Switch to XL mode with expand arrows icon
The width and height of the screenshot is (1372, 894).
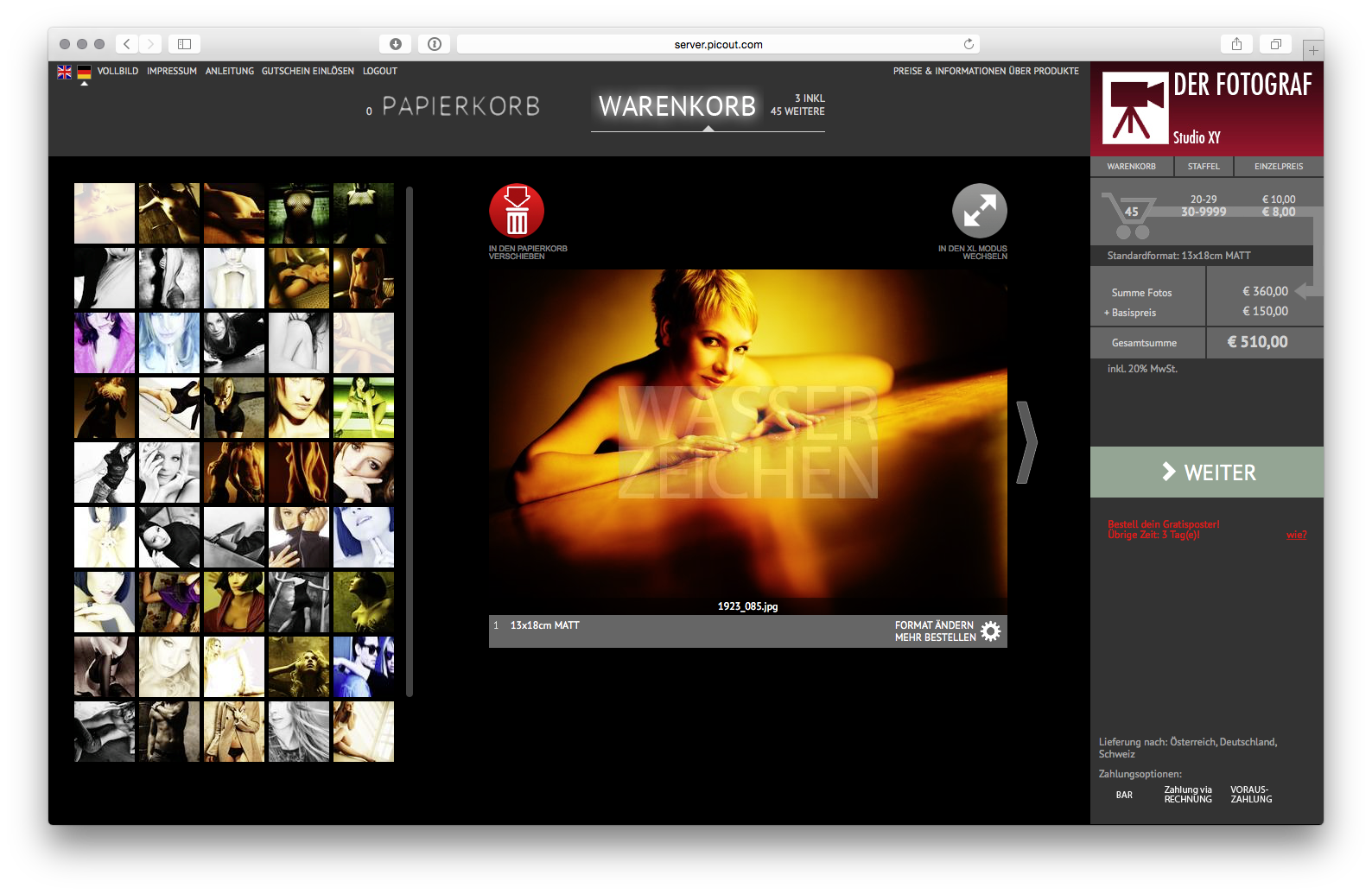point(980,211)
